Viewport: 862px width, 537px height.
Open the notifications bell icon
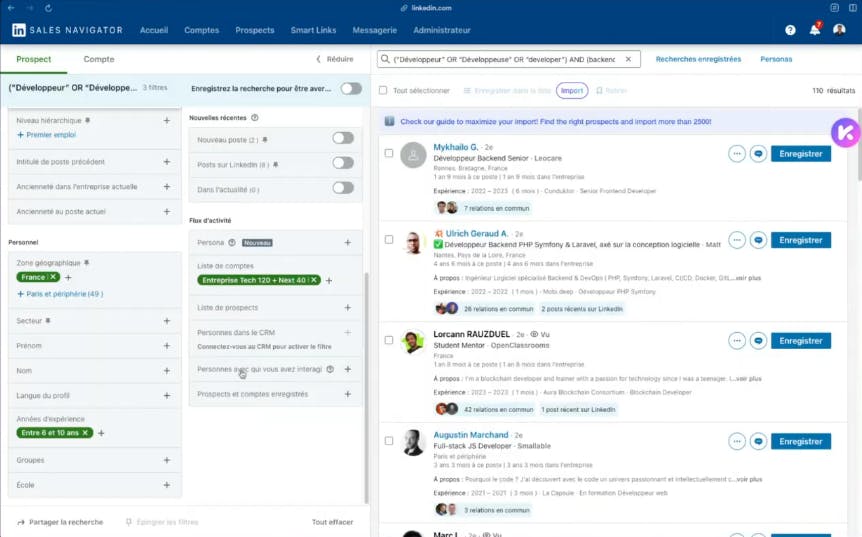point(814,30)
